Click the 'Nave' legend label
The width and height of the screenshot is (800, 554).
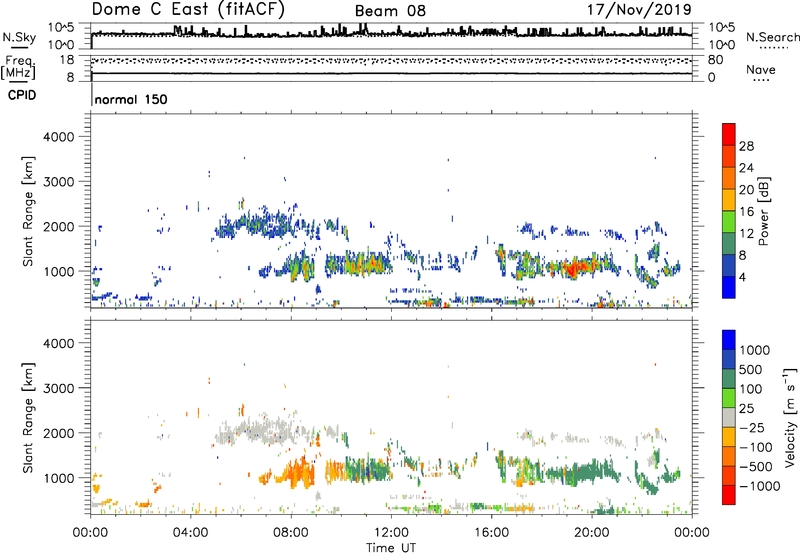point(761,69)
